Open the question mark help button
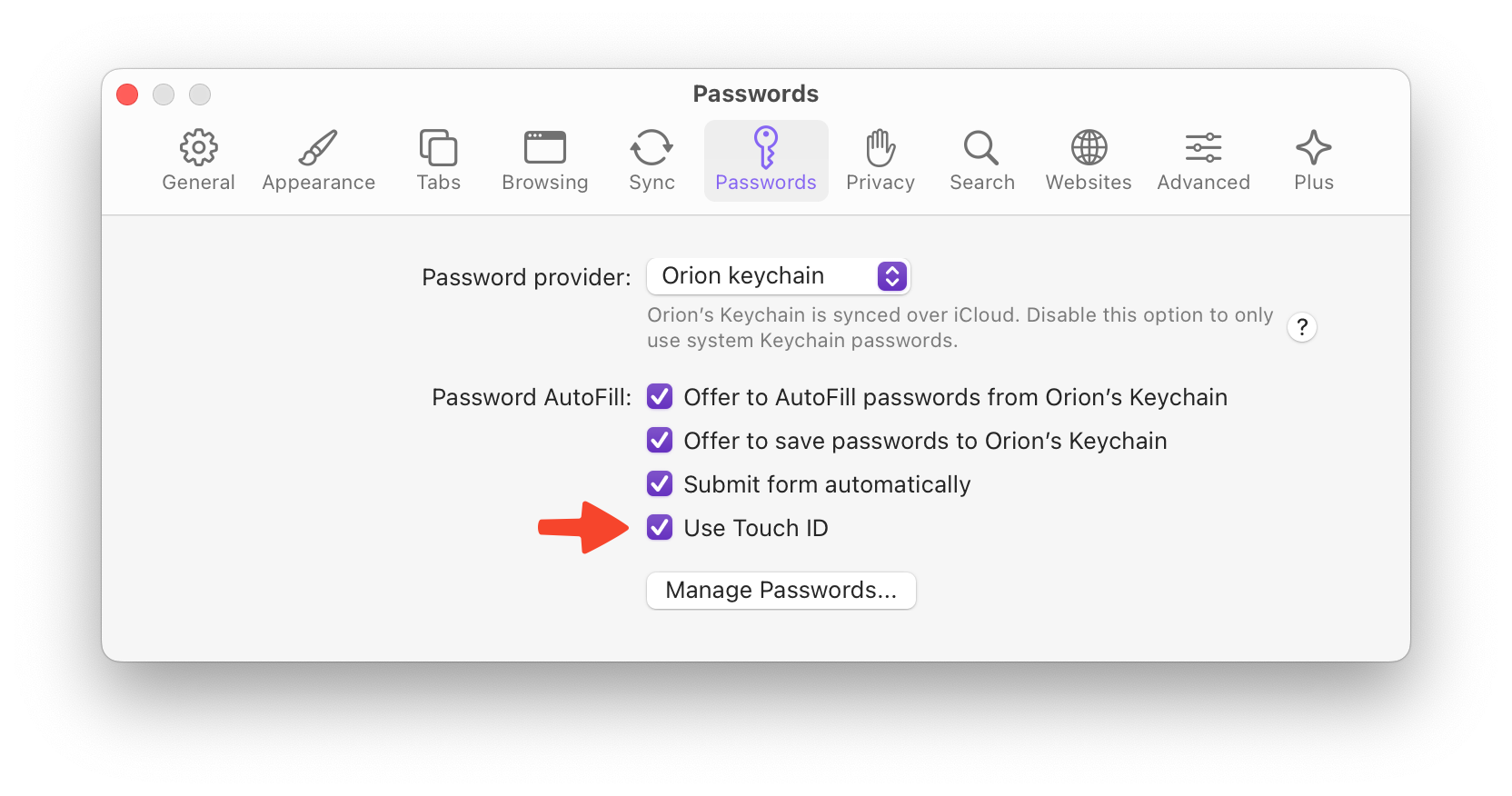The width and height of the screenshot is (1512, 796). [1302, 327]
